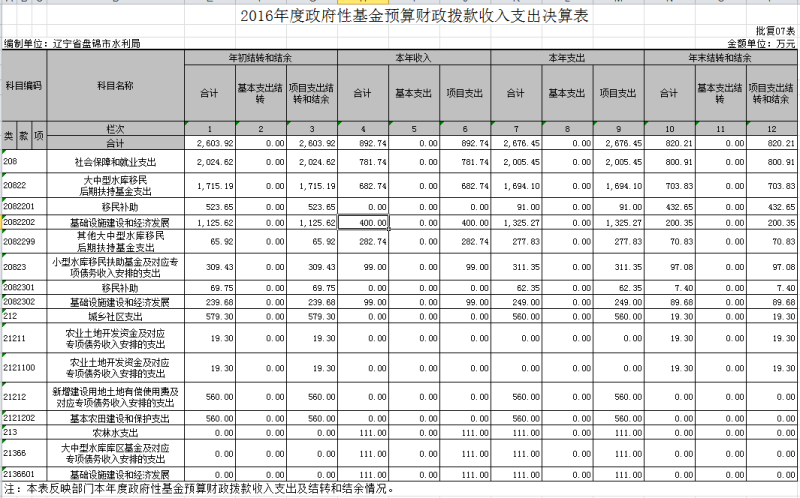Click 基础设施建设和经济发展 in row 2136601
The height and width of the screenshot is (498, 800).
(x=115, y=474)
